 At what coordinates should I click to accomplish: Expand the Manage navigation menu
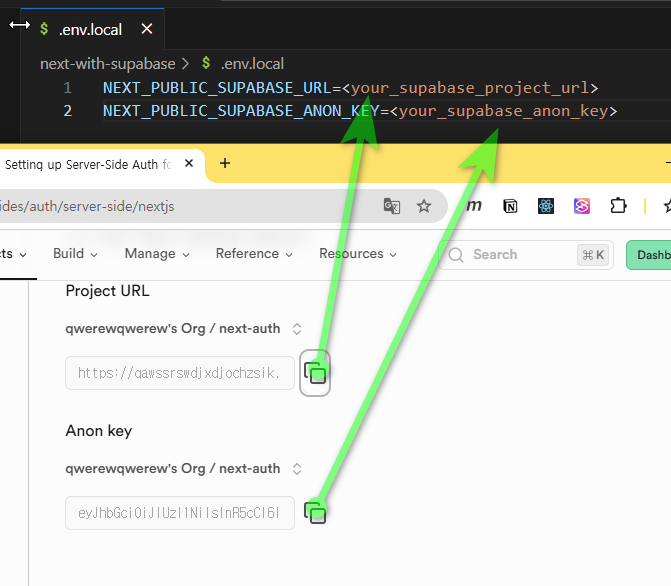click(x=156, y=254)
